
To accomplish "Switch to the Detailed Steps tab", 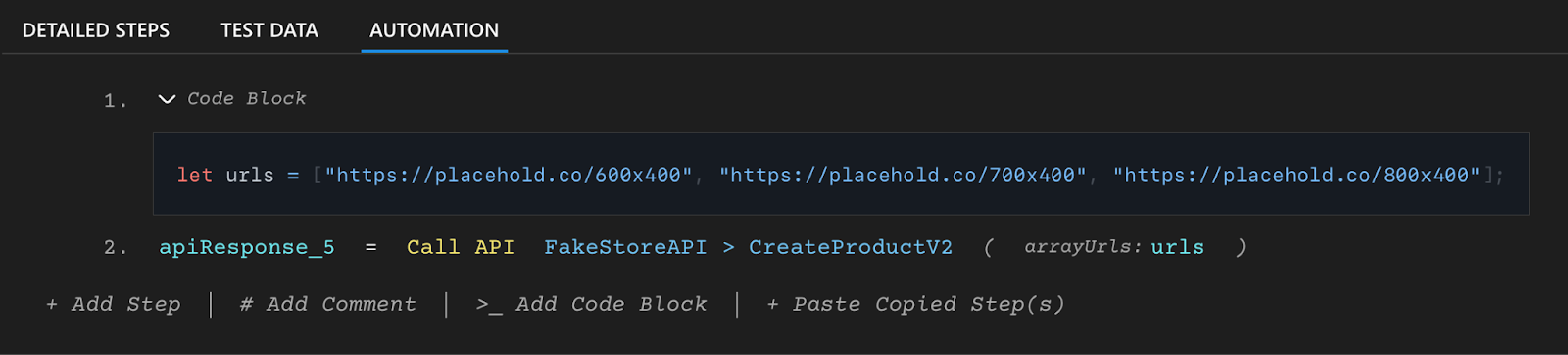I will pos(96,30).
